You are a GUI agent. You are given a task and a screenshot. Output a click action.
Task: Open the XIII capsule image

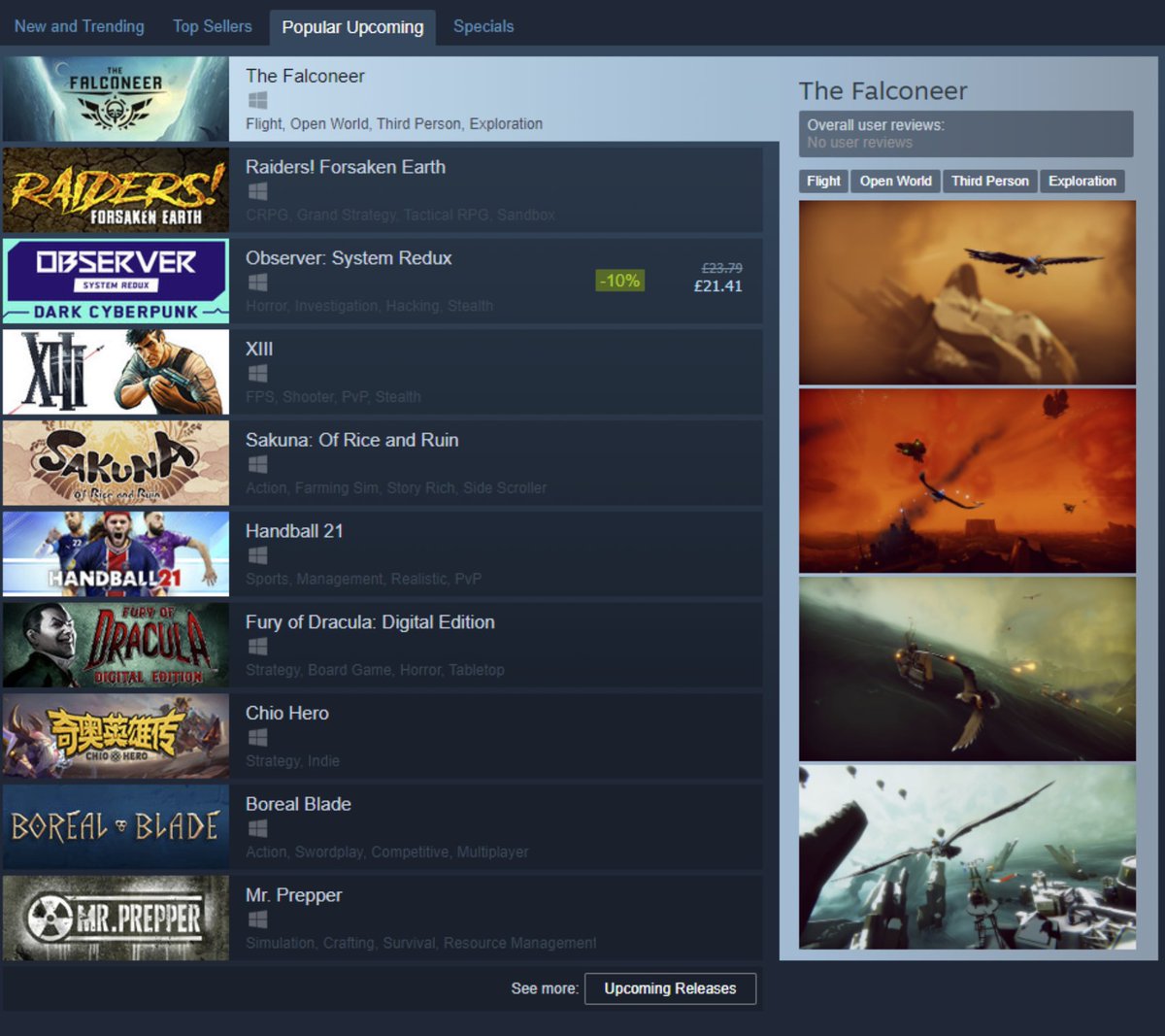pyautogui.click(x=116, y=372)
